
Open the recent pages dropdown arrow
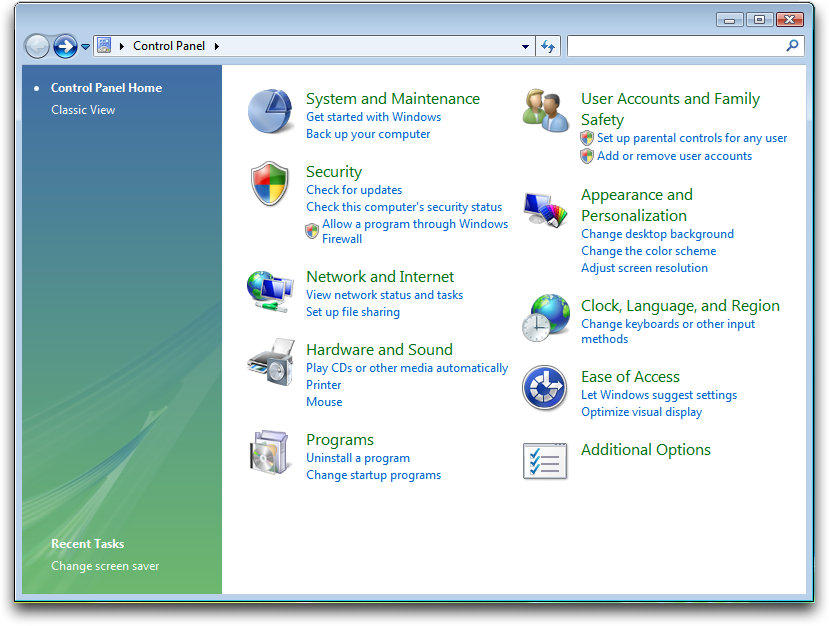[x=85, y=47]
